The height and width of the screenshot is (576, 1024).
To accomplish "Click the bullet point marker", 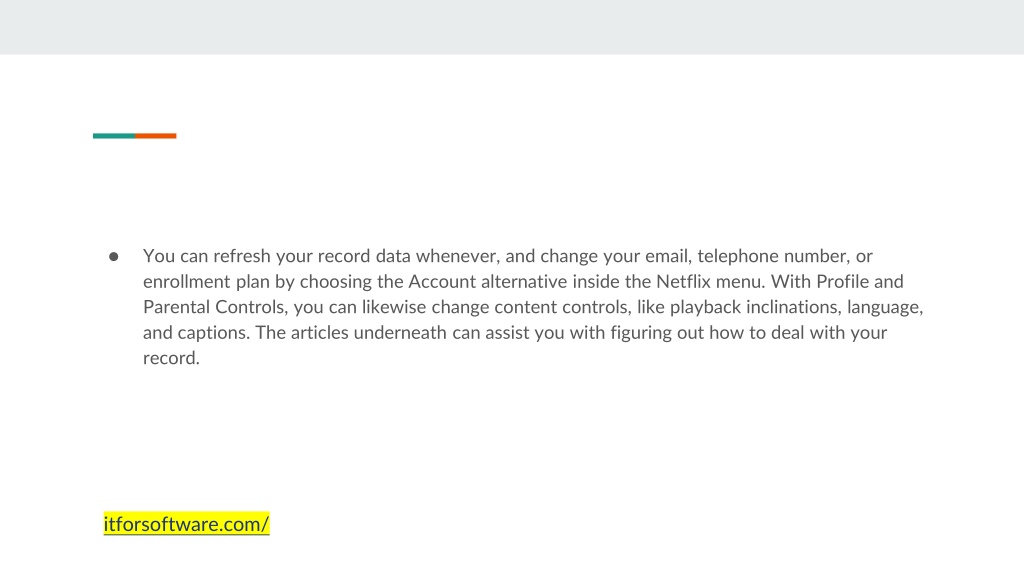I will (x=114, y=257).
